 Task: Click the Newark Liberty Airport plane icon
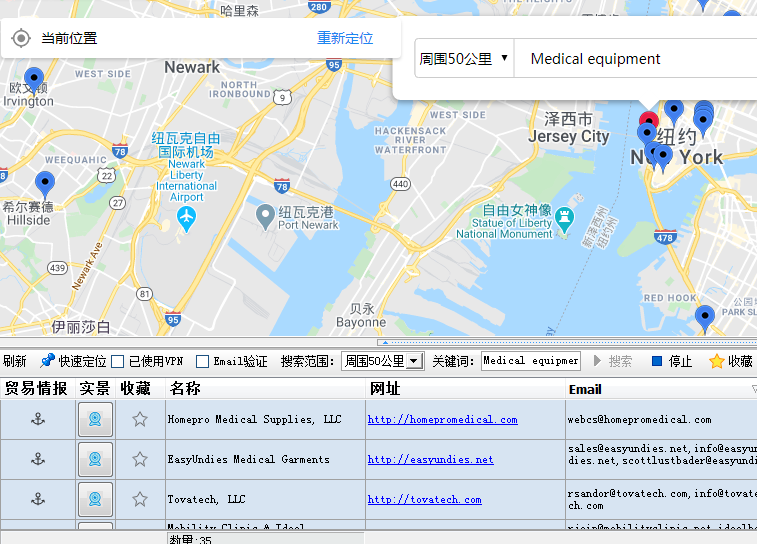186,217
